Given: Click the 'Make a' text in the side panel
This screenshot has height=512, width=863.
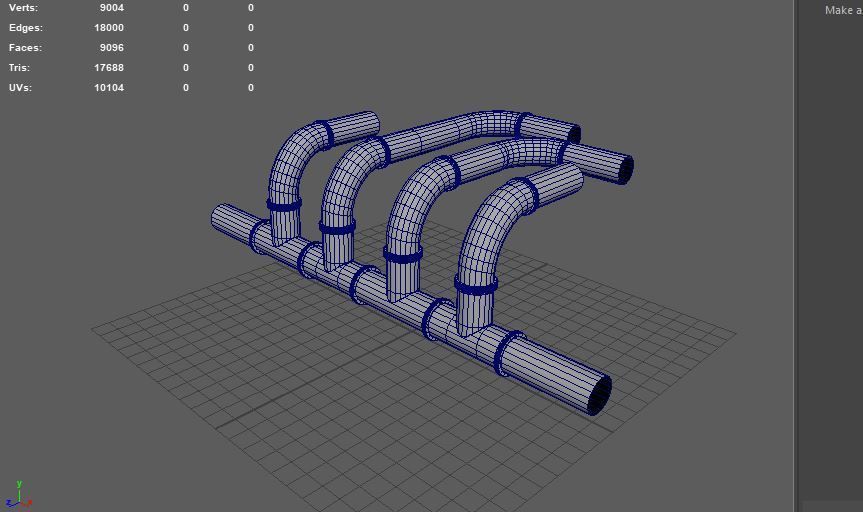Looking at the screenshot, I should tap(844, 10).
